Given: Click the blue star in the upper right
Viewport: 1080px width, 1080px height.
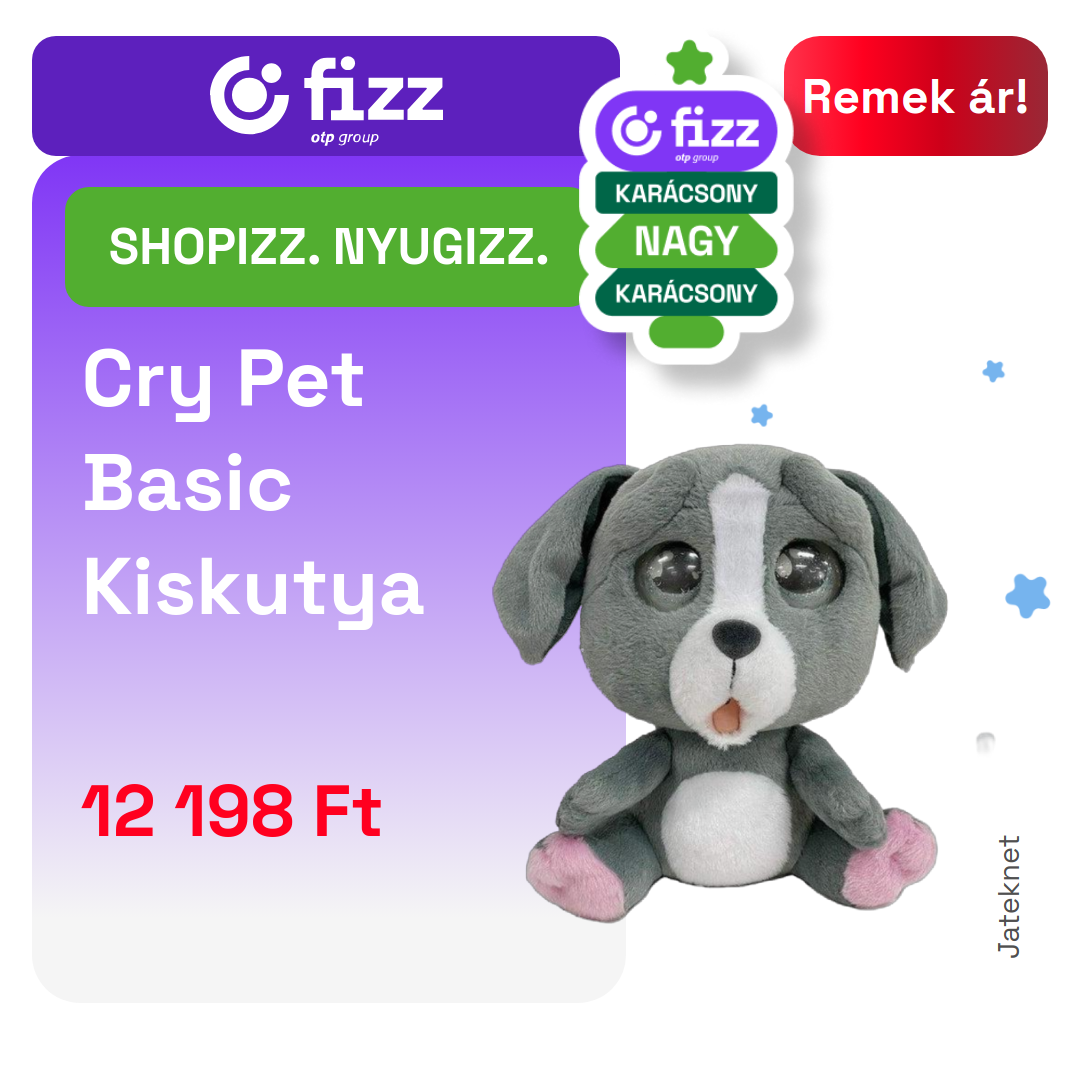Looking at the screenshot, I should click(993, 371).
